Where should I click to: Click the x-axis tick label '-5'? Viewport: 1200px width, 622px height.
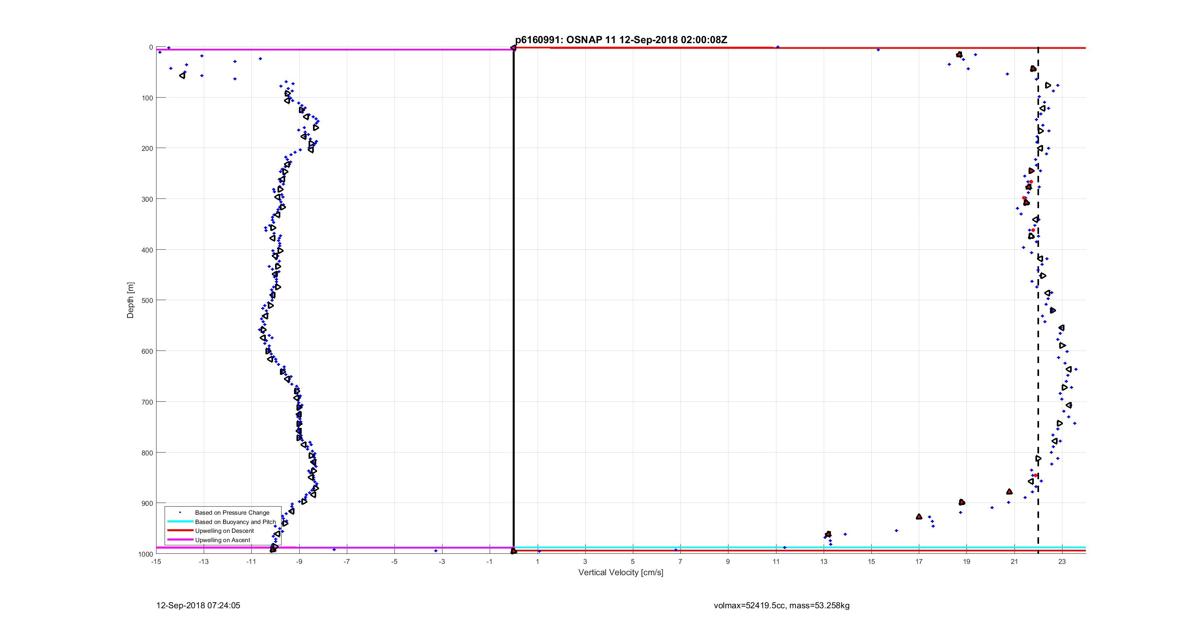(394, 562)
